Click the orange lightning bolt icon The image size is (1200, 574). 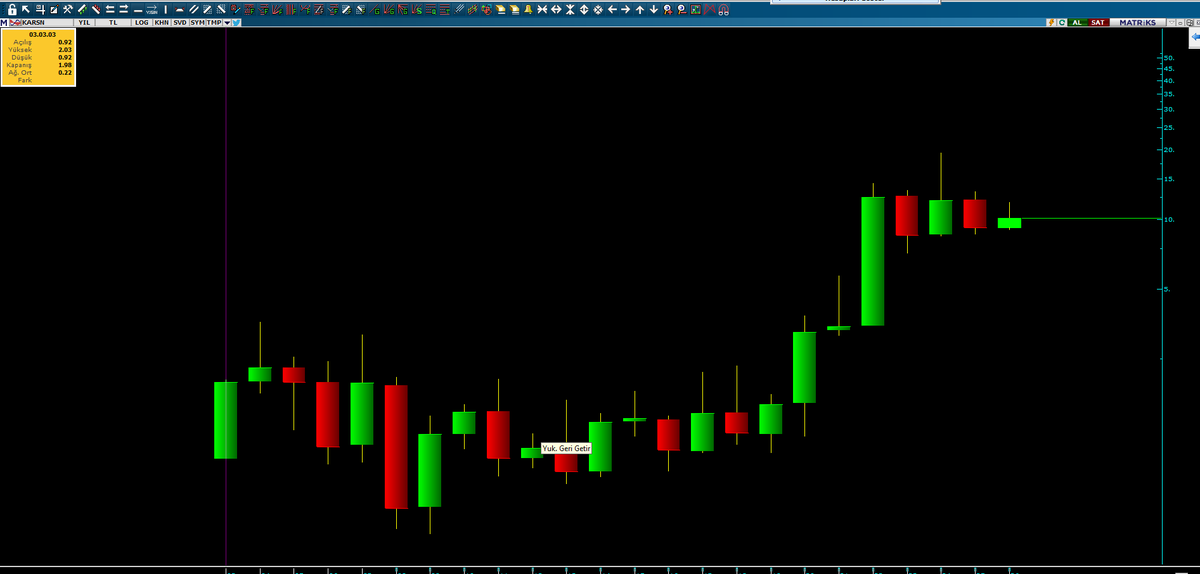[1051, 22]
